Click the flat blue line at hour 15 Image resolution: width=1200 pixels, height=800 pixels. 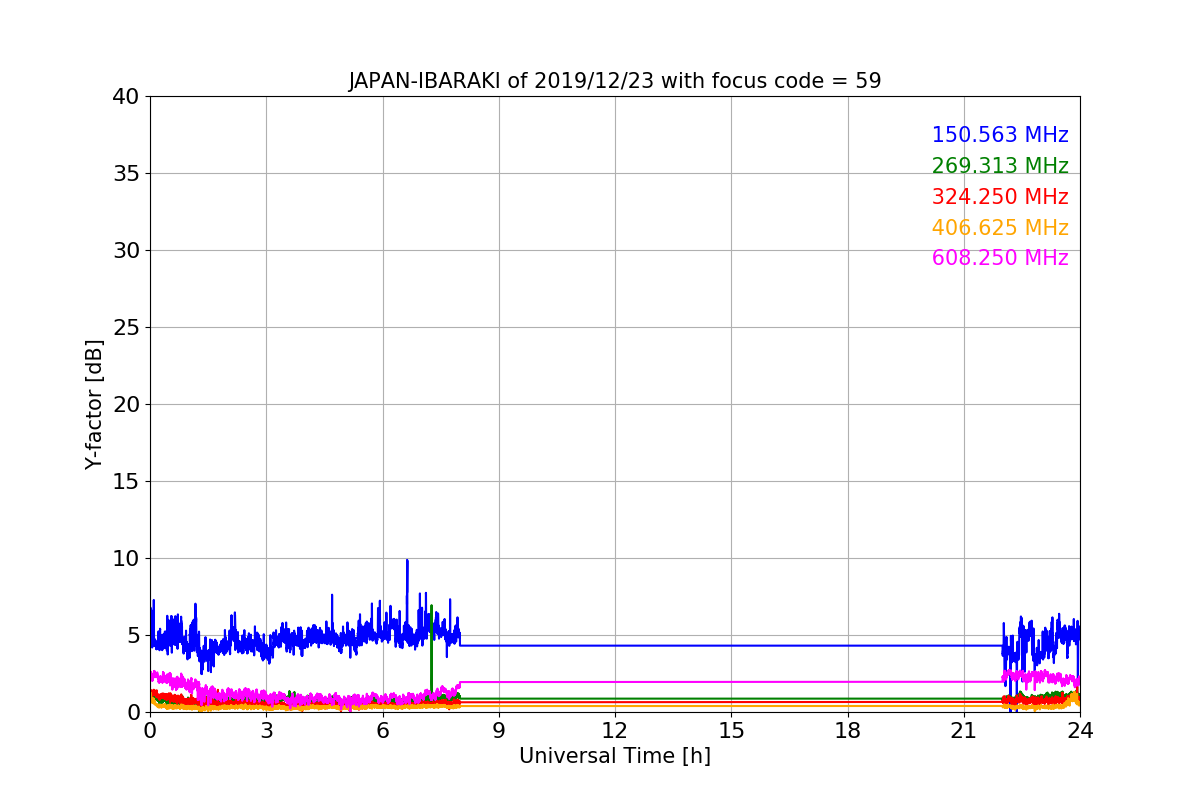click(x=731, y=645)
